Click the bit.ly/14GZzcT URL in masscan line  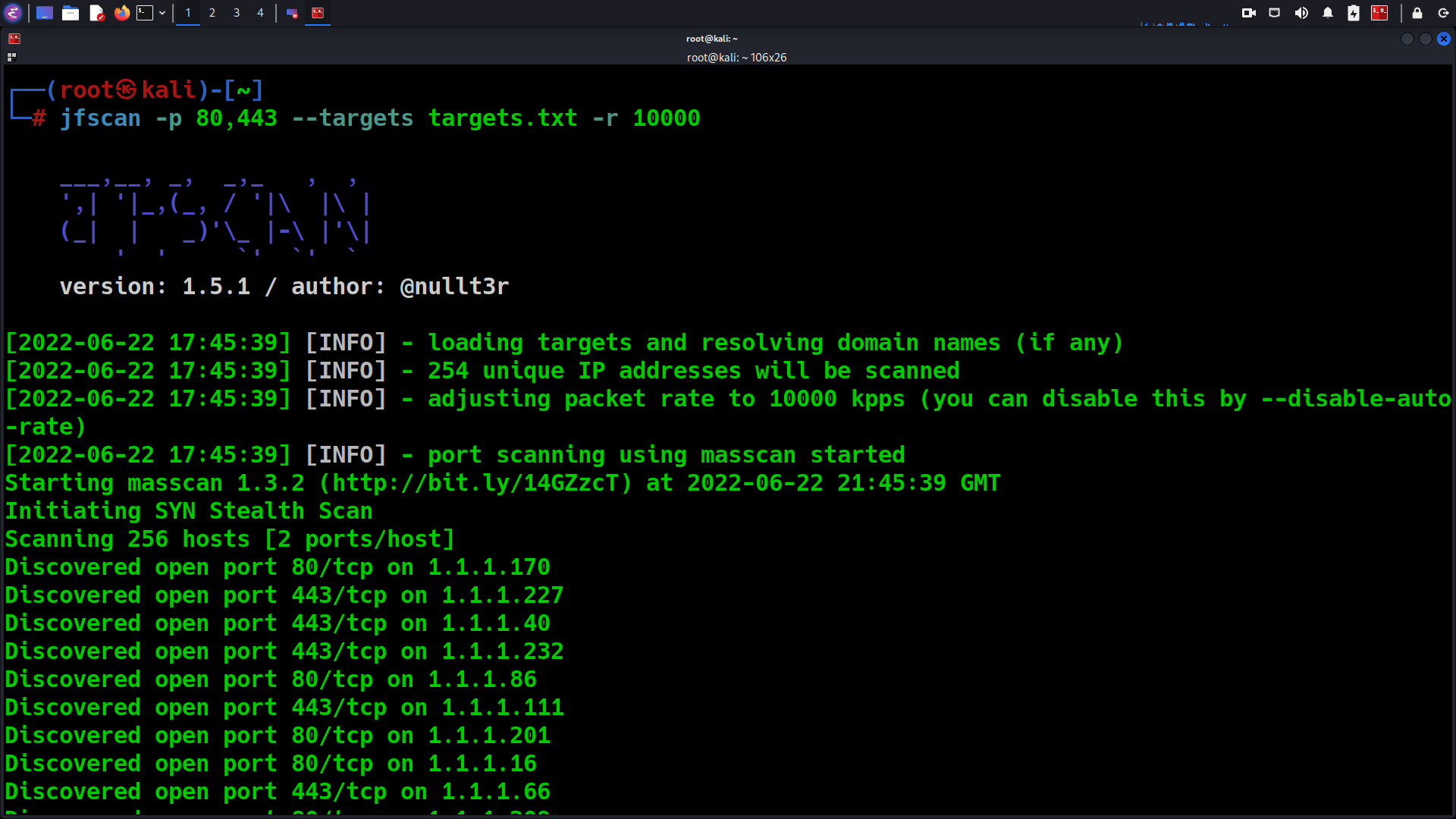475,483
